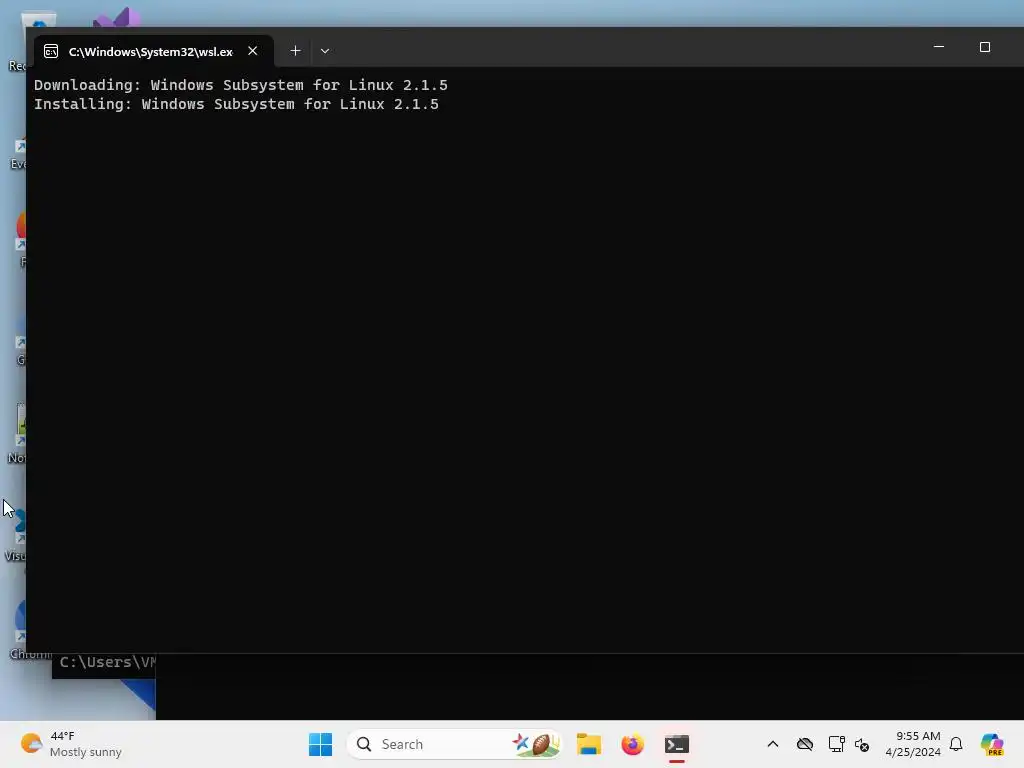Click the search highlights football icon
1024x768 pixels.
pyautogui.click(x=536, y=744)
